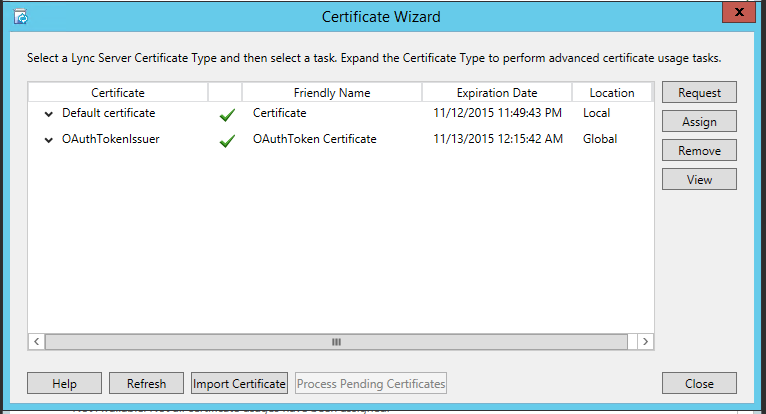Refresh the certificate list
766x414 pixels.
pos(146,383)
